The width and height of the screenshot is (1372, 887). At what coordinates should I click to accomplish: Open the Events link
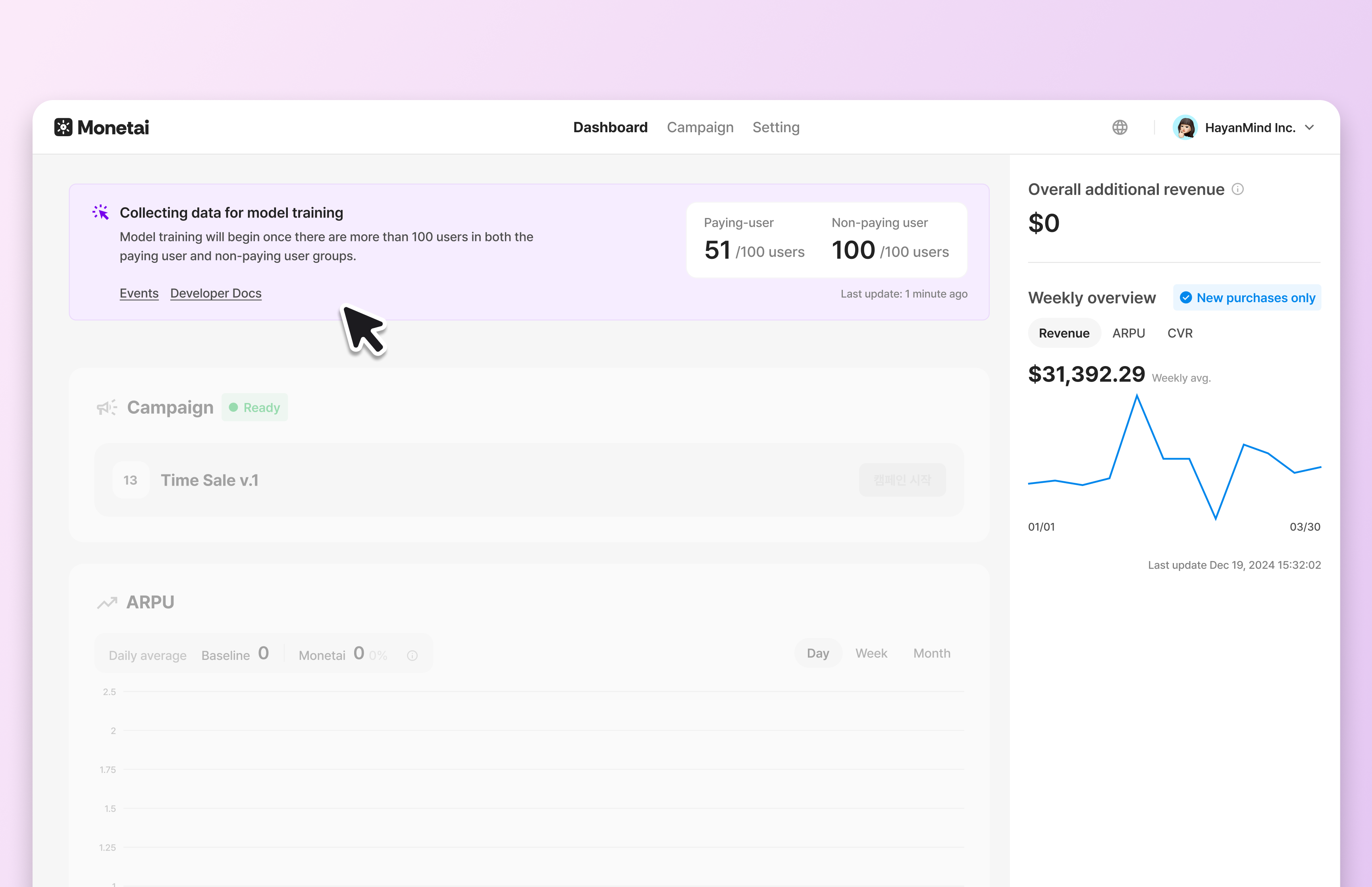point(139,293)
